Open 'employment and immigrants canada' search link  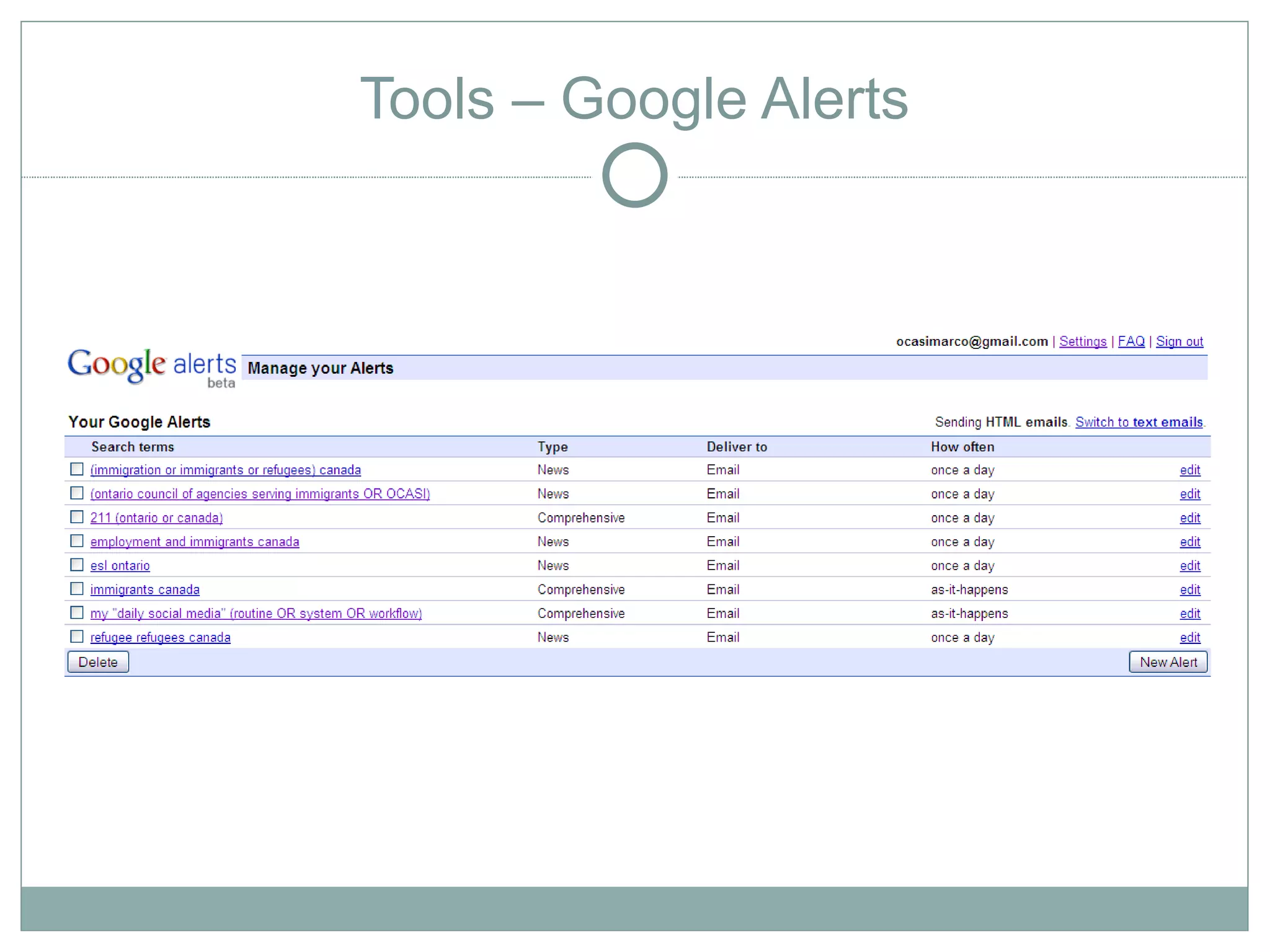pyautogui.click(x=195, y=542)
